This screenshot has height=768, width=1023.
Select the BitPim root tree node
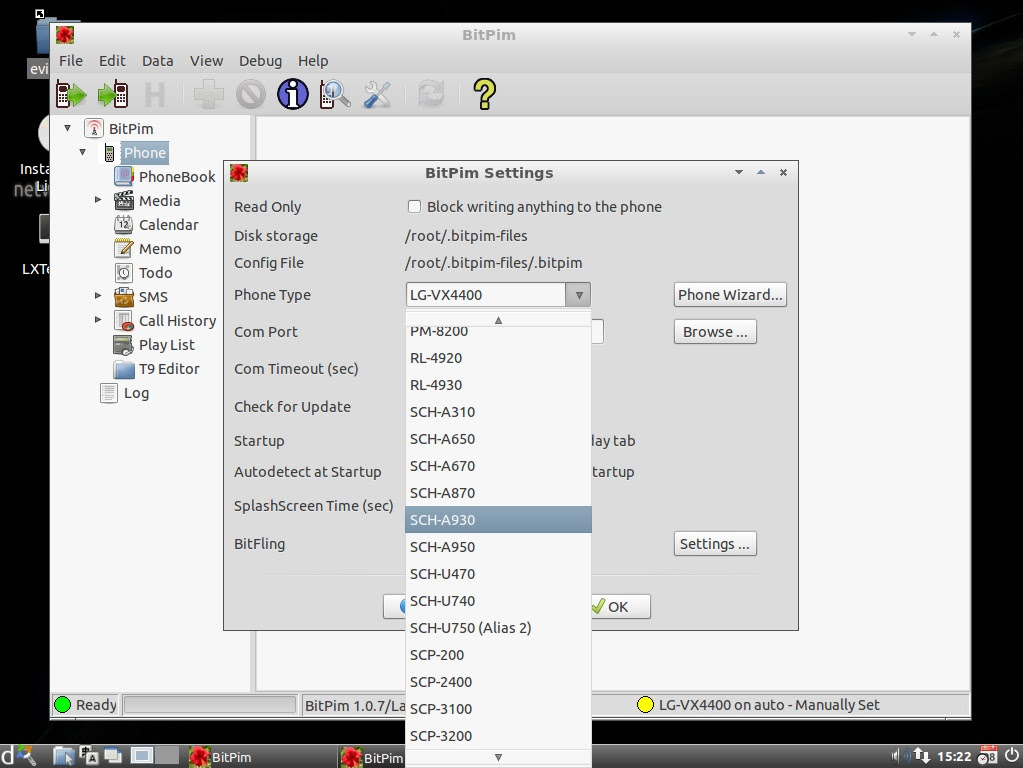coord(130,129)
